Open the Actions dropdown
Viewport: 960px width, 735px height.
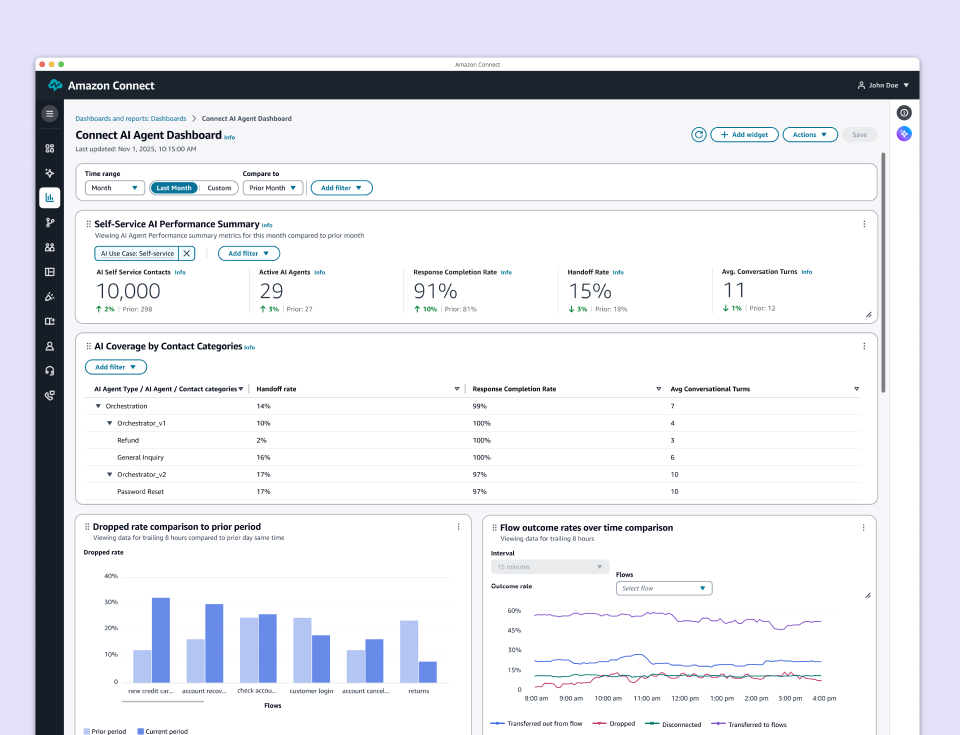coord(810,134)
